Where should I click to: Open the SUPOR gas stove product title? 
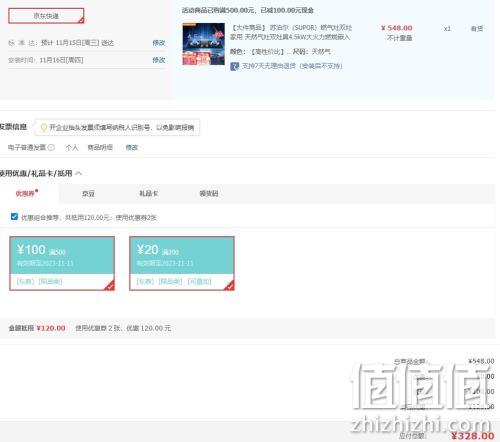tap(291, 32)
